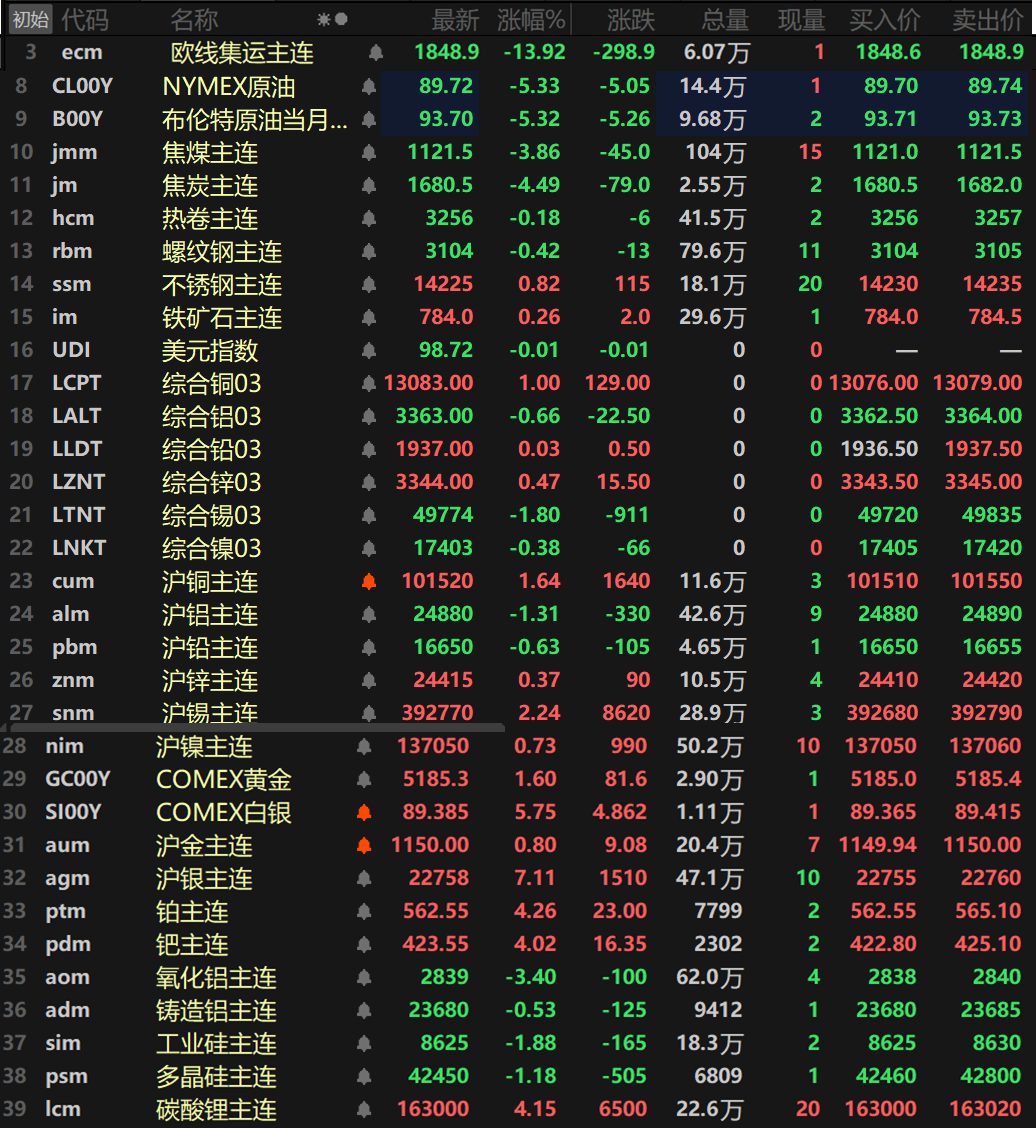Click the bell icon on the COMEX黄金 row
This screenshot has width=1036, height=1128.
pos(364,779)
